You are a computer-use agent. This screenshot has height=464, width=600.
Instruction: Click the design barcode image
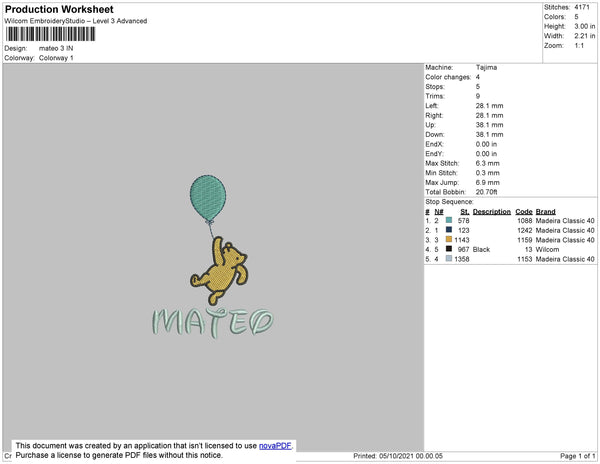point(50,34)
